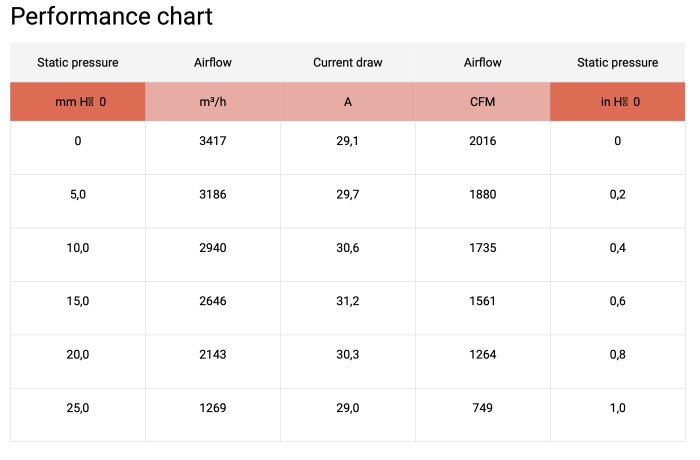The width and height of the screenshot is (700, 460).
Task: Select the 20,0 static pressure value
Action: pyautogui.click(x=78, y=354)
